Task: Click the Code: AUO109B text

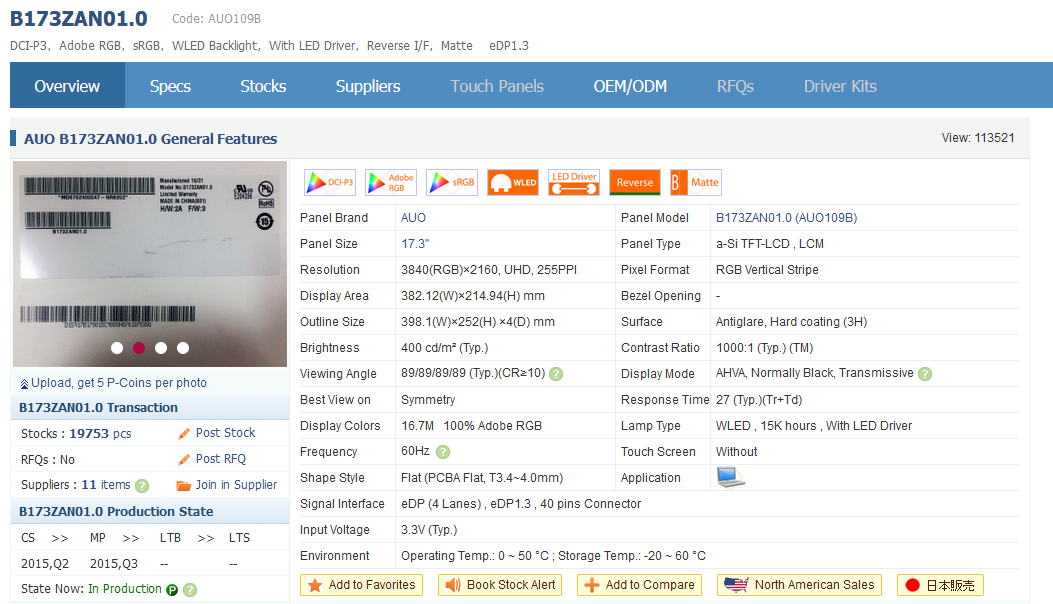Action: coord(216,19)
